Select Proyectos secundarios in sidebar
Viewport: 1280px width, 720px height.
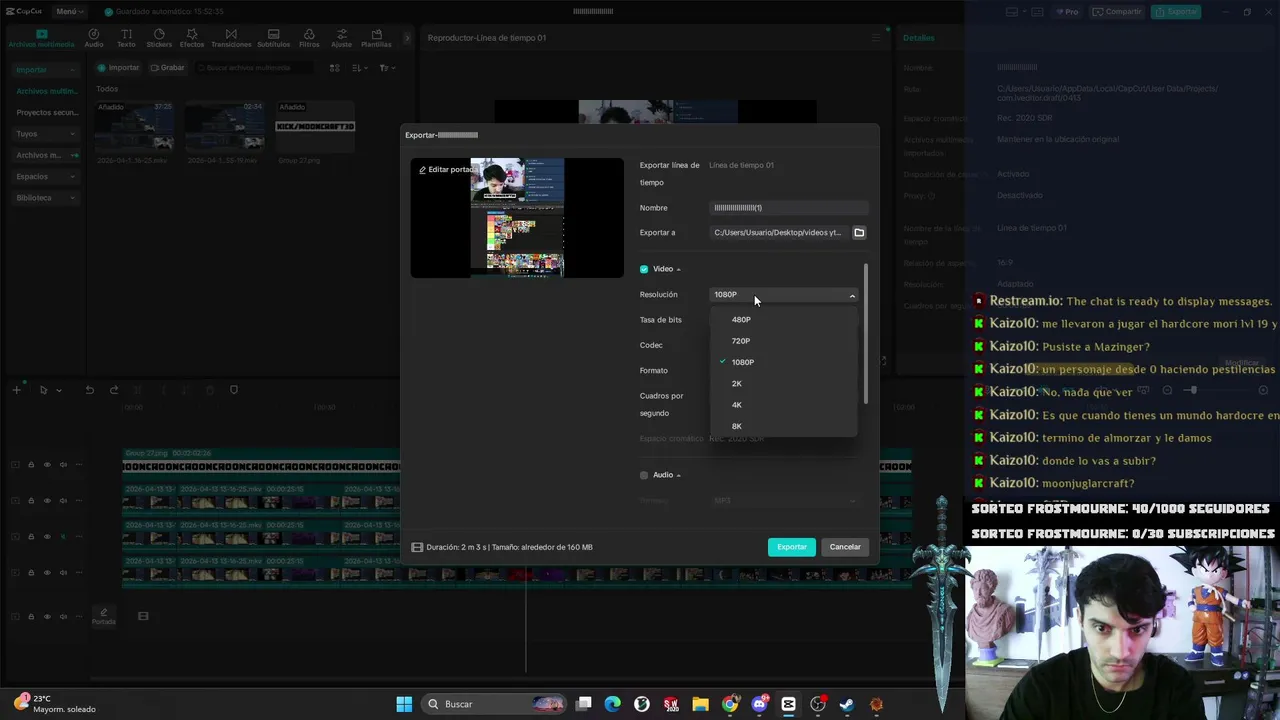(45, 113)
